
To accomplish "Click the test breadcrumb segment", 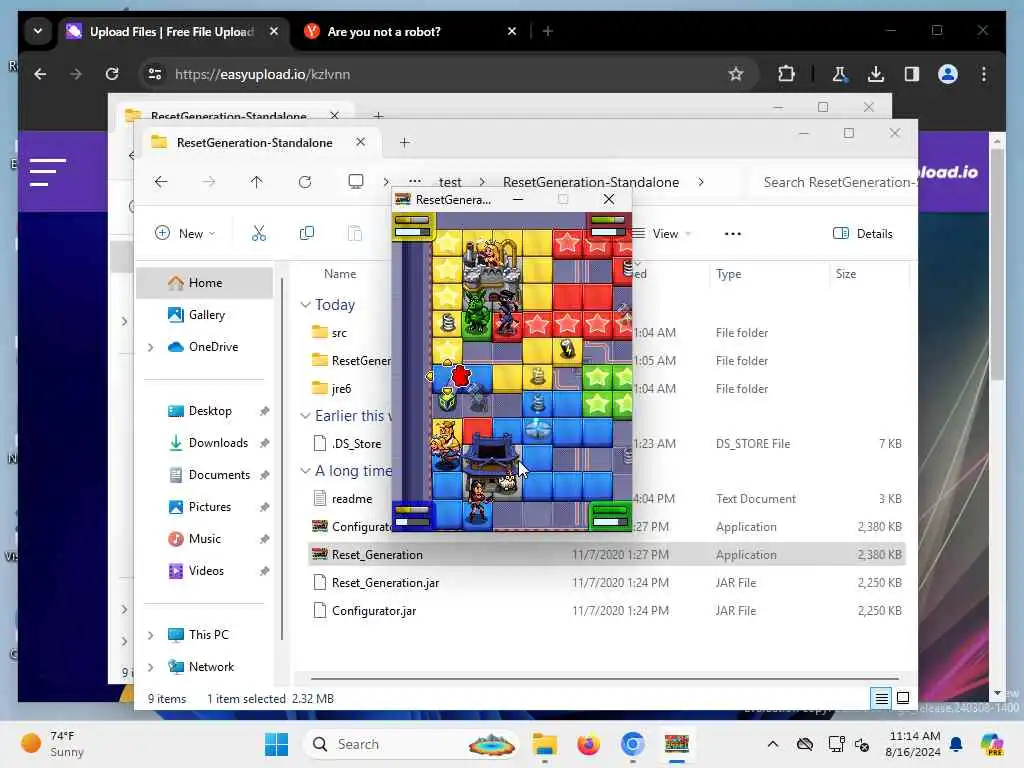I will coord(450,182).
